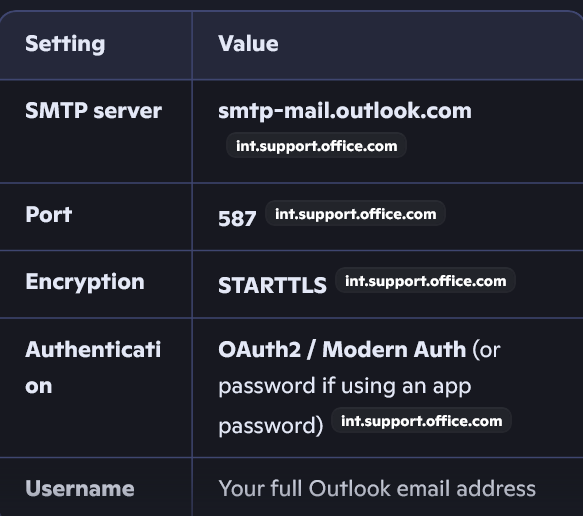Open the citation chip after 'password)' in Authentication row
The width and height of the screenshot is (583, 516).
(x=421, y=420)
